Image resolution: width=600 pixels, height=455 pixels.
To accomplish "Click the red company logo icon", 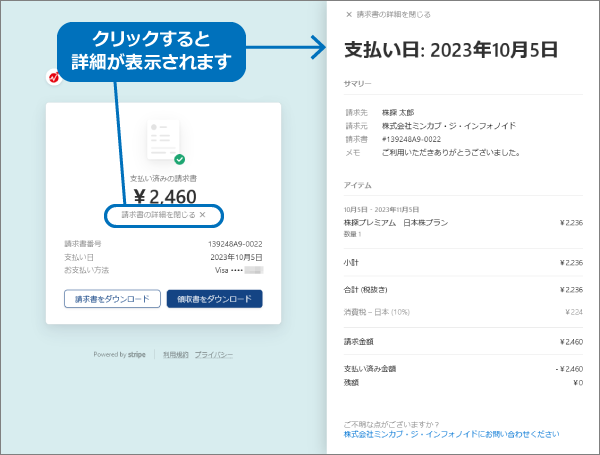I will pyautogui.click(x=54, y=77).
